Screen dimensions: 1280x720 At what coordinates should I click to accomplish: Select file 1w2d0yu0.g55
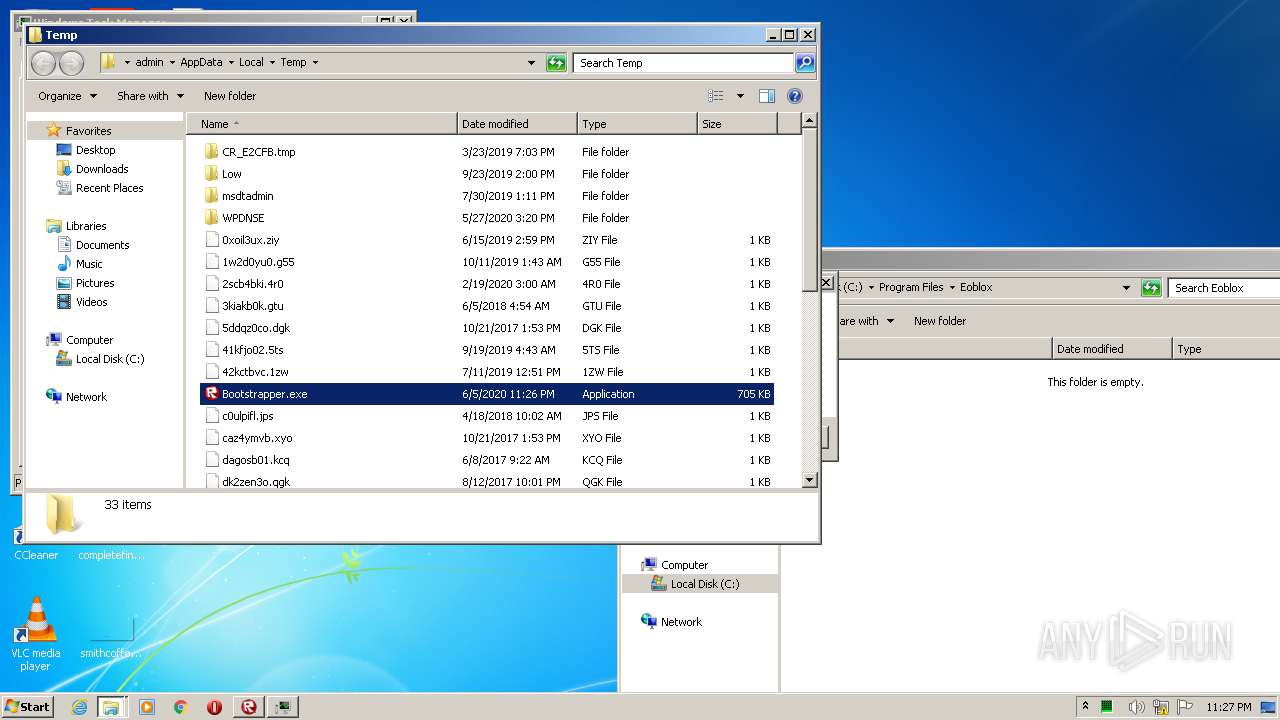(486, 262)
